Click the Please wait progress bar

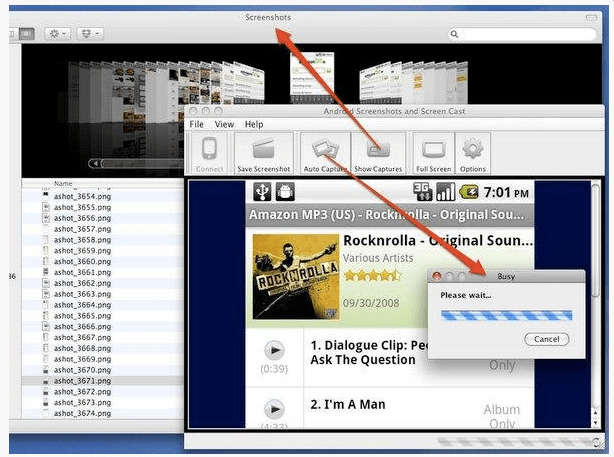click(x=506, y=316)
